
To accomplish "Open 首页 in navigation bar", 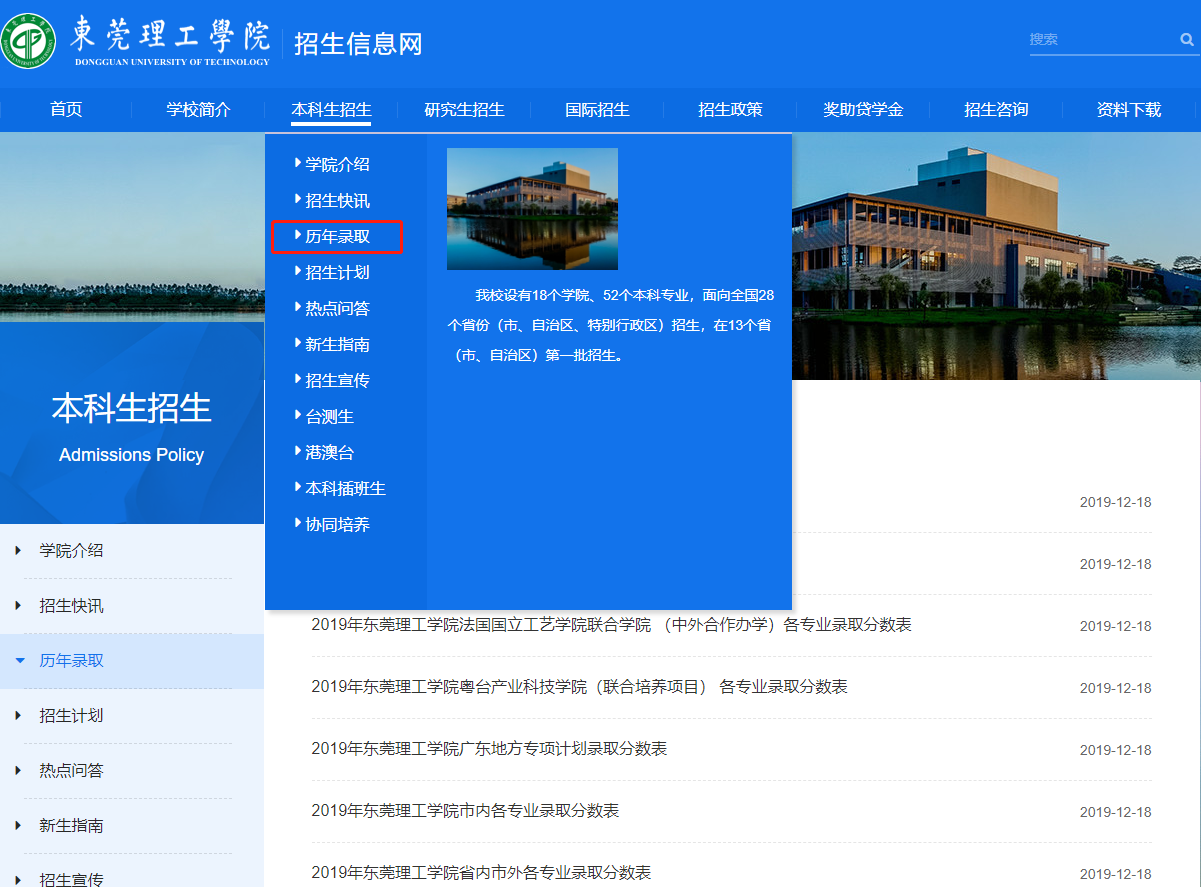I will point(66,110).
